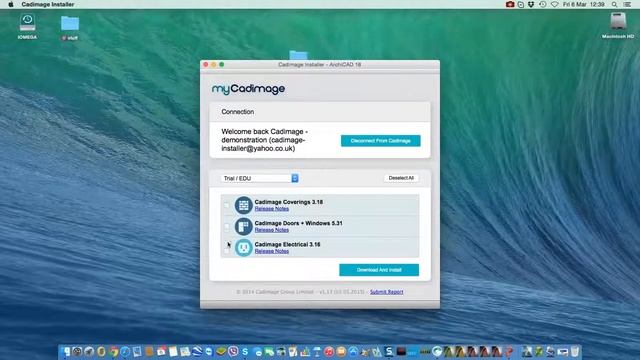
Task: Open Spotlight search magnifier
Action: click(x=614, y=4)
